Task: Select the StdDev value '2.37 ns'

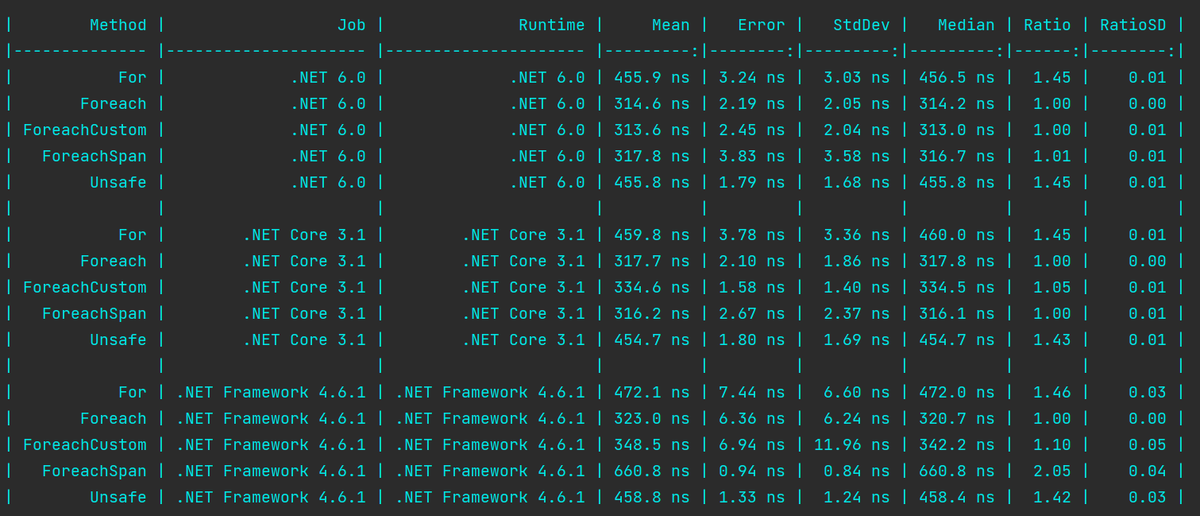Action: [x=857, y=313]
